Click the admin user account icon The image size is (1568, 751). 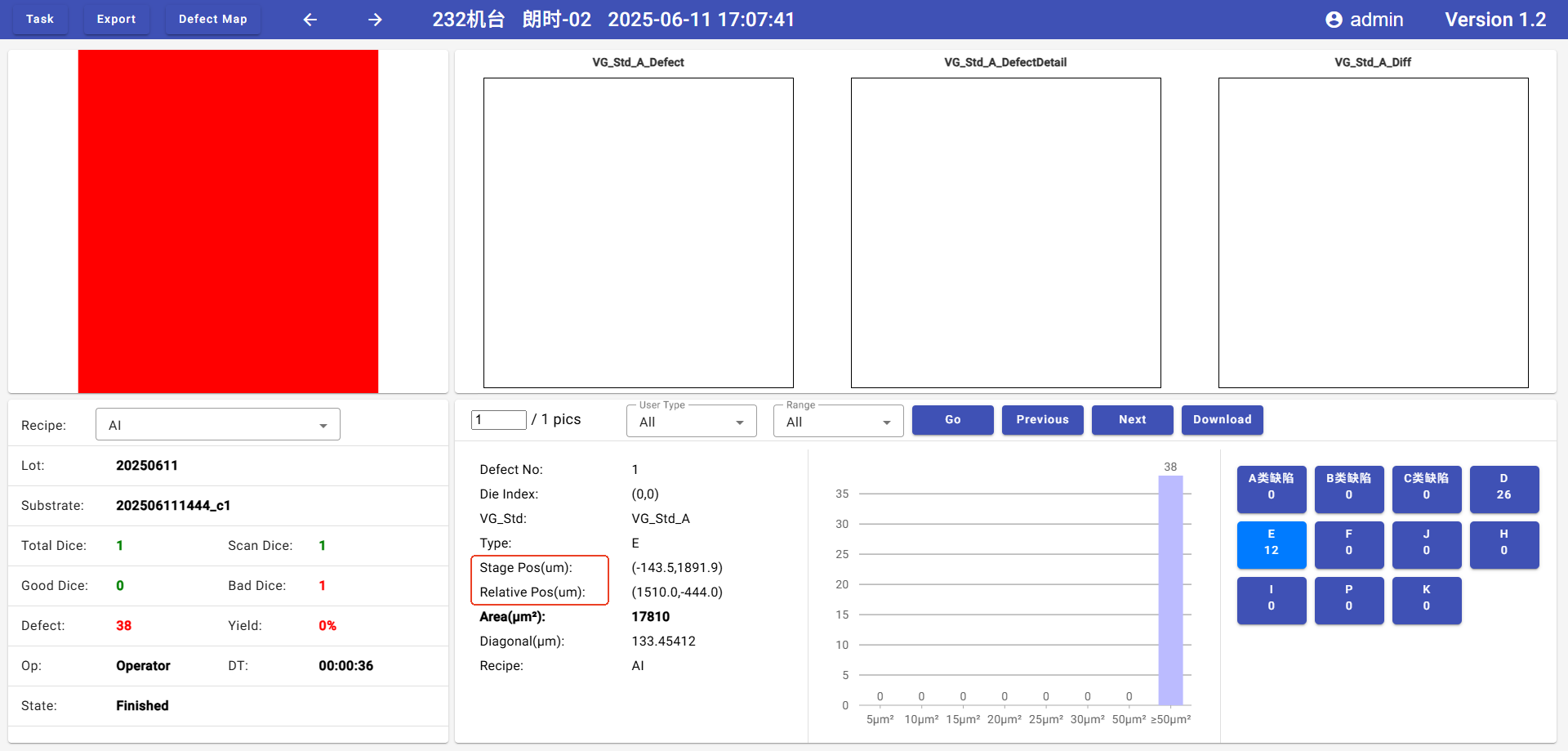[x=1334, y=20]
